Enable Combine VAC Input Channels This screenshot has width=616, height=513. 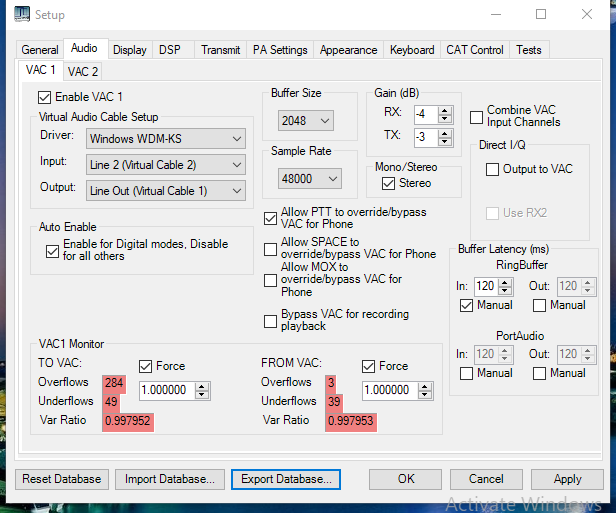[476, 116]
